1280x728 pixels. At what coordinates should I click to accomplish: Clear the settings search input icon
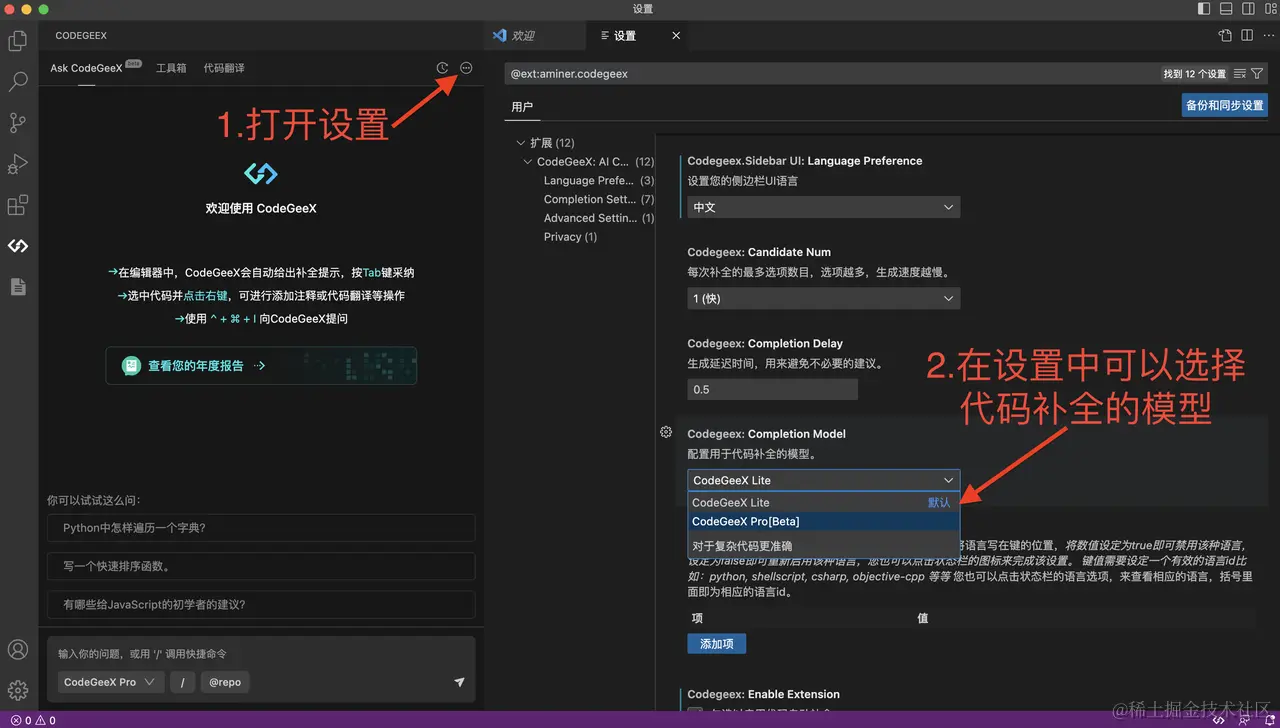[1241, 74]
